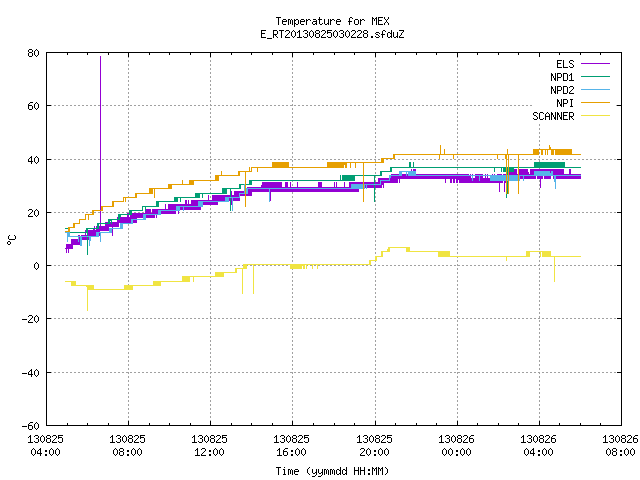Click the green NPD1 legend line sample

(595, 77)
